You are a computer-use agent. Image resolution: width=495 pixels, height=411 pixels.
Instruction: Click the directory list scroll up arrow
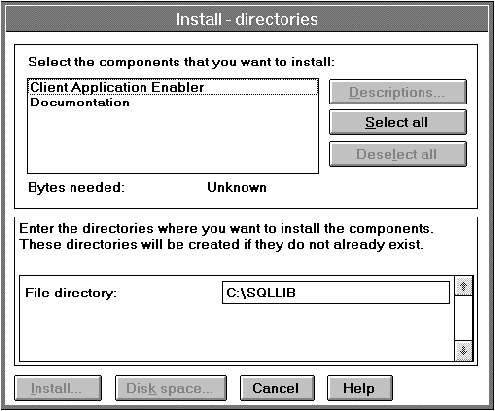pyautogui.click(x=464, y=286)
